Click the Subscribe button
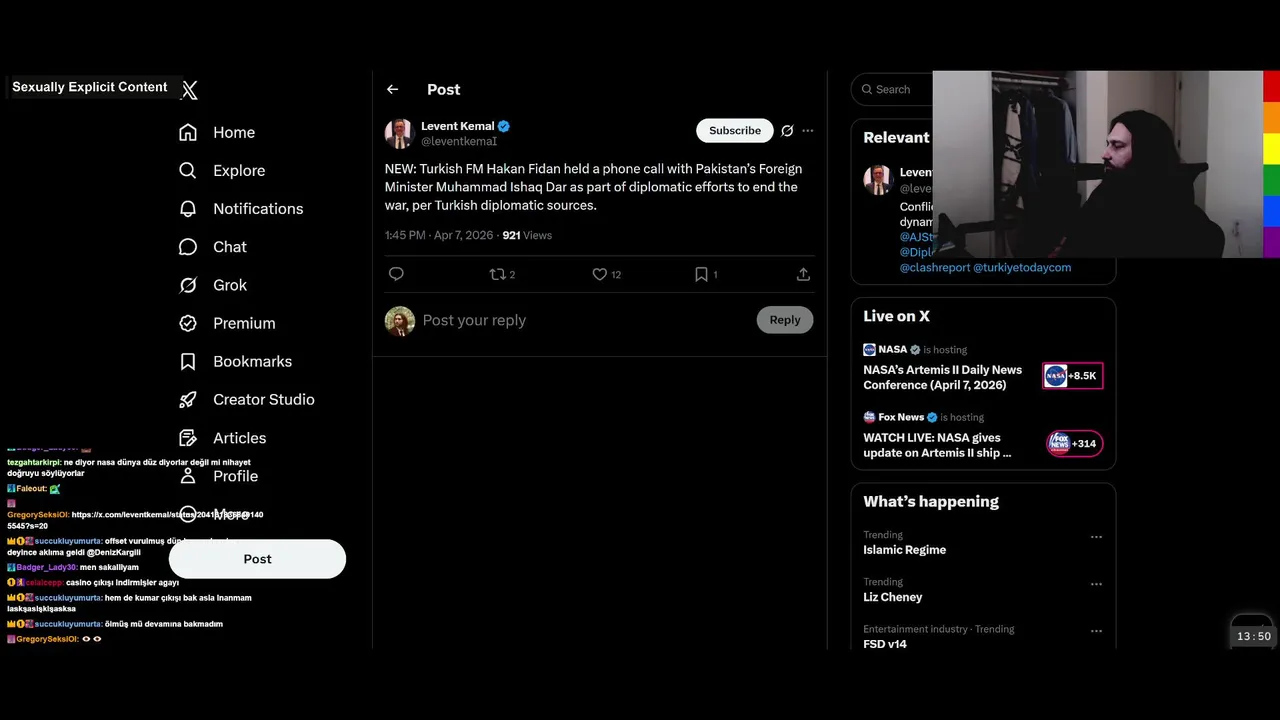Viewport: 1280px width, 720px height. [x=735, y=130]
